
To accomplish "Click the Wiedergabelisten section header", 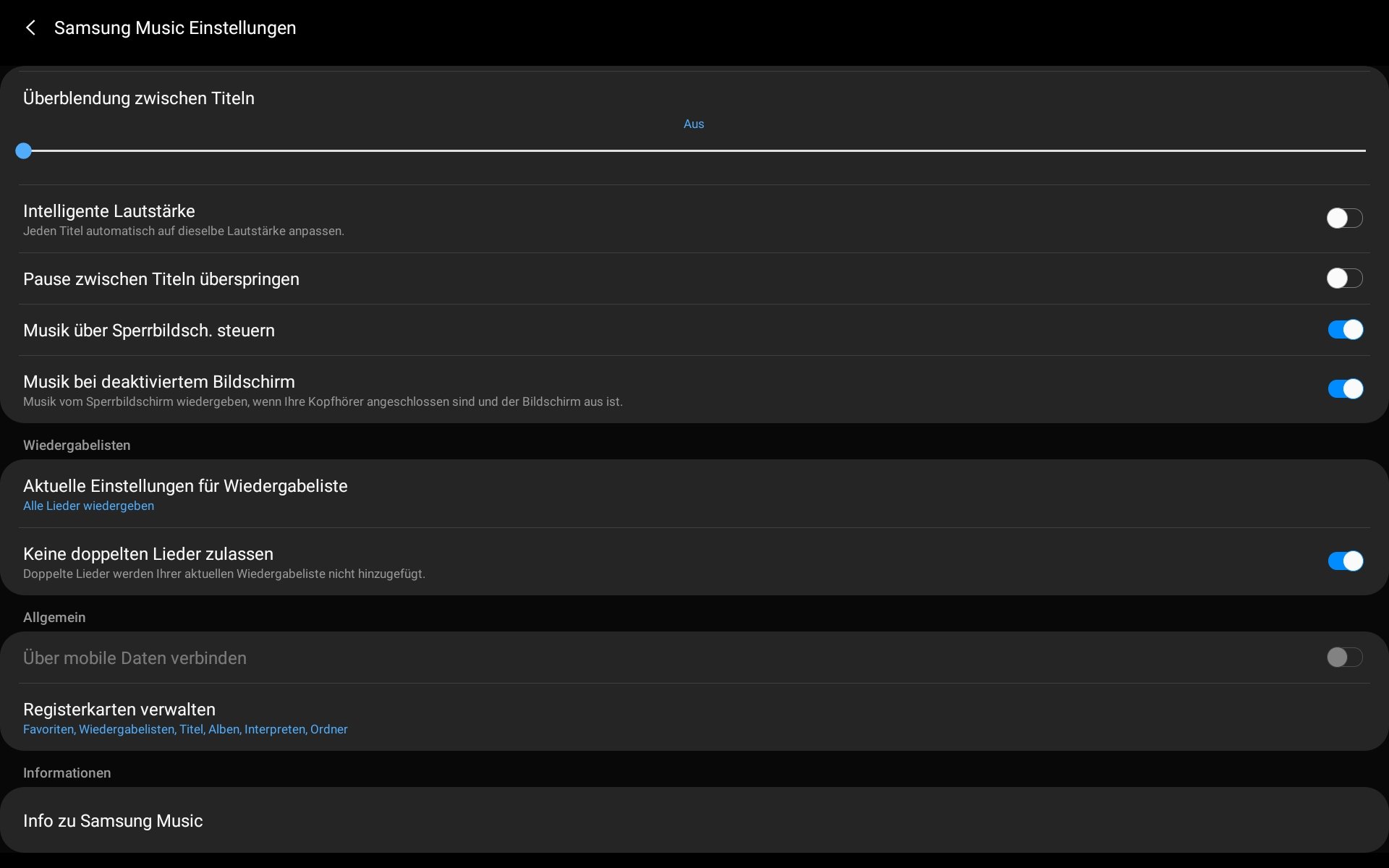I will [x=77, y=445].
